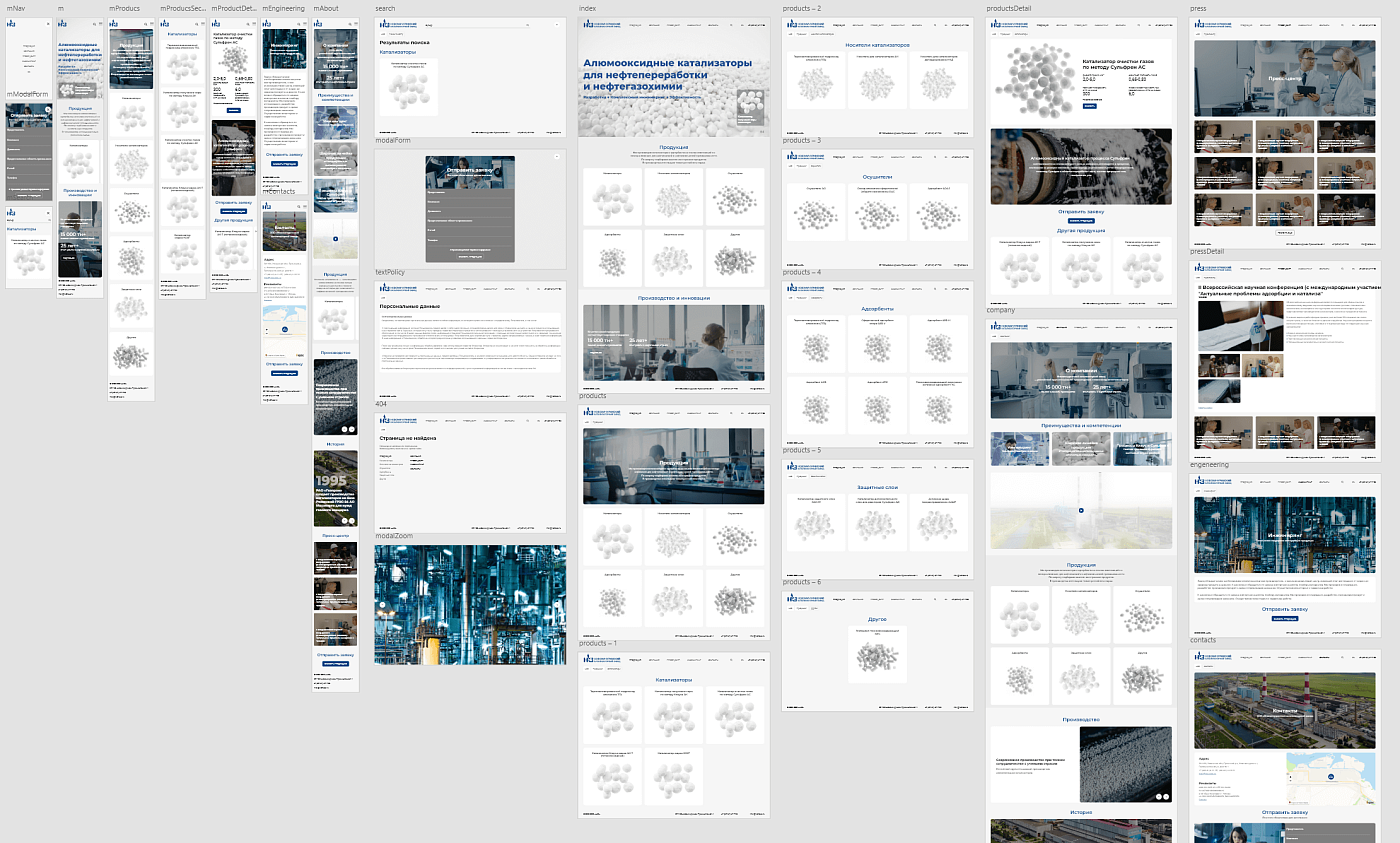The width and height of the screenshot is (1400, 843).
Task: Select the engeneering frame label
Action: [x=1210, y=465]
